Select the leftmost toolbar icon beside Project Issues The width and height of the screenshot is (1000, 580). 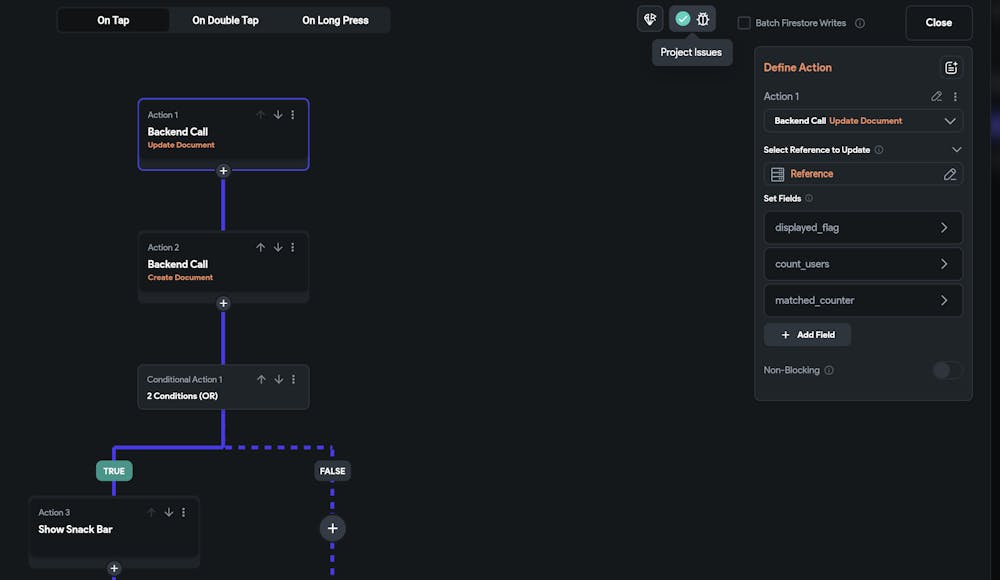[649, 18]
